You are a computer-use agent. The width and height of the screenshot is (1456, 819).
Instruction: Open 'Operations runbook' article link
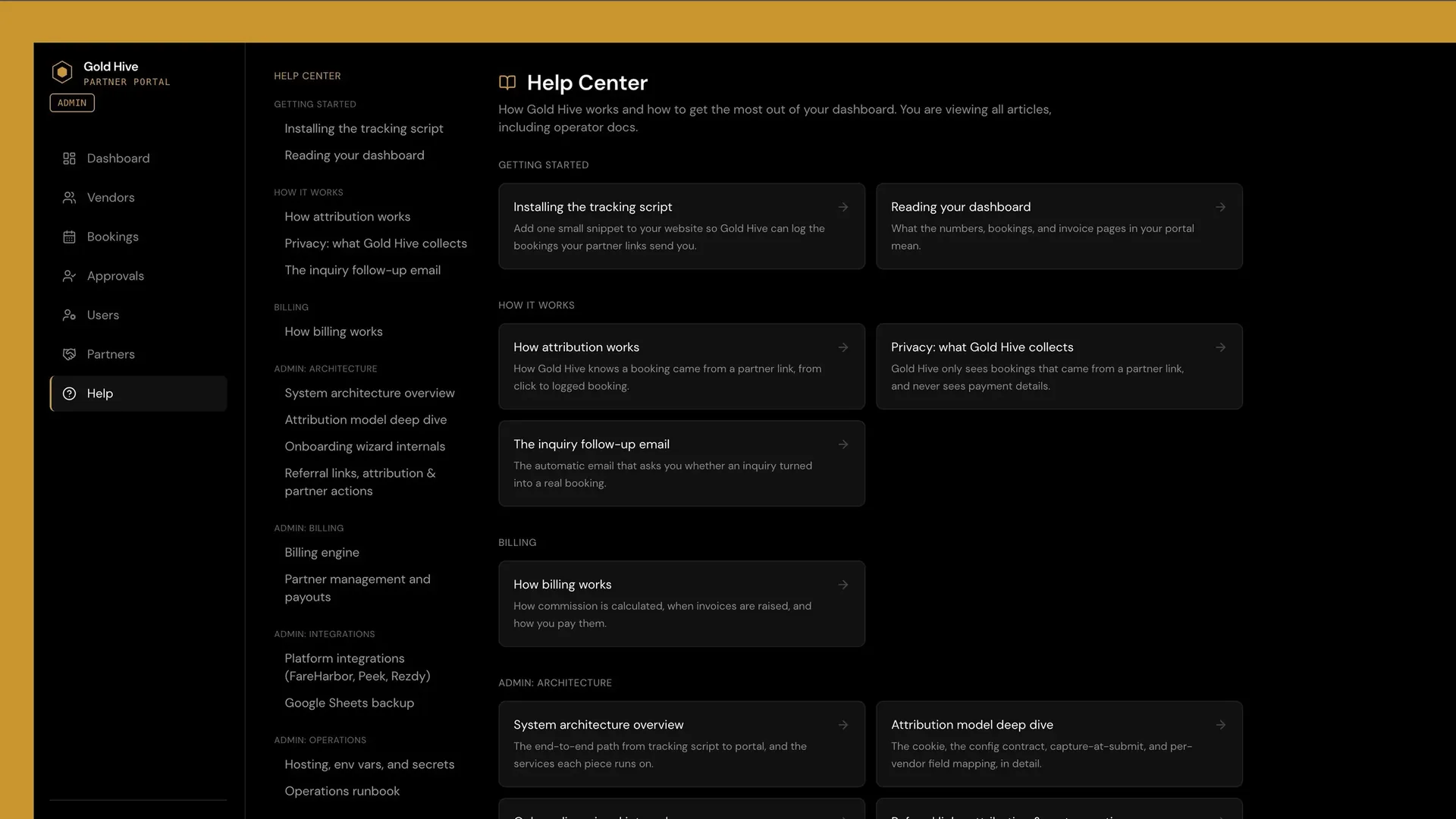[342, 791]
